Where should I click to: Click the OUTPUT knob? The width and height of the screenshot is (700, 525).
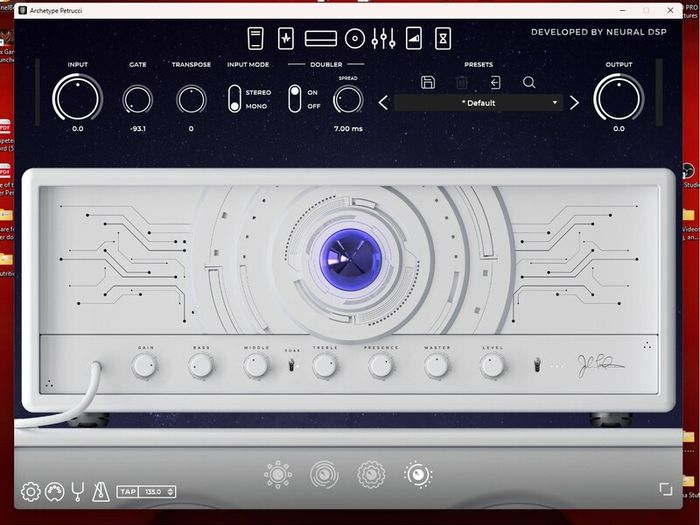(619, 98)
